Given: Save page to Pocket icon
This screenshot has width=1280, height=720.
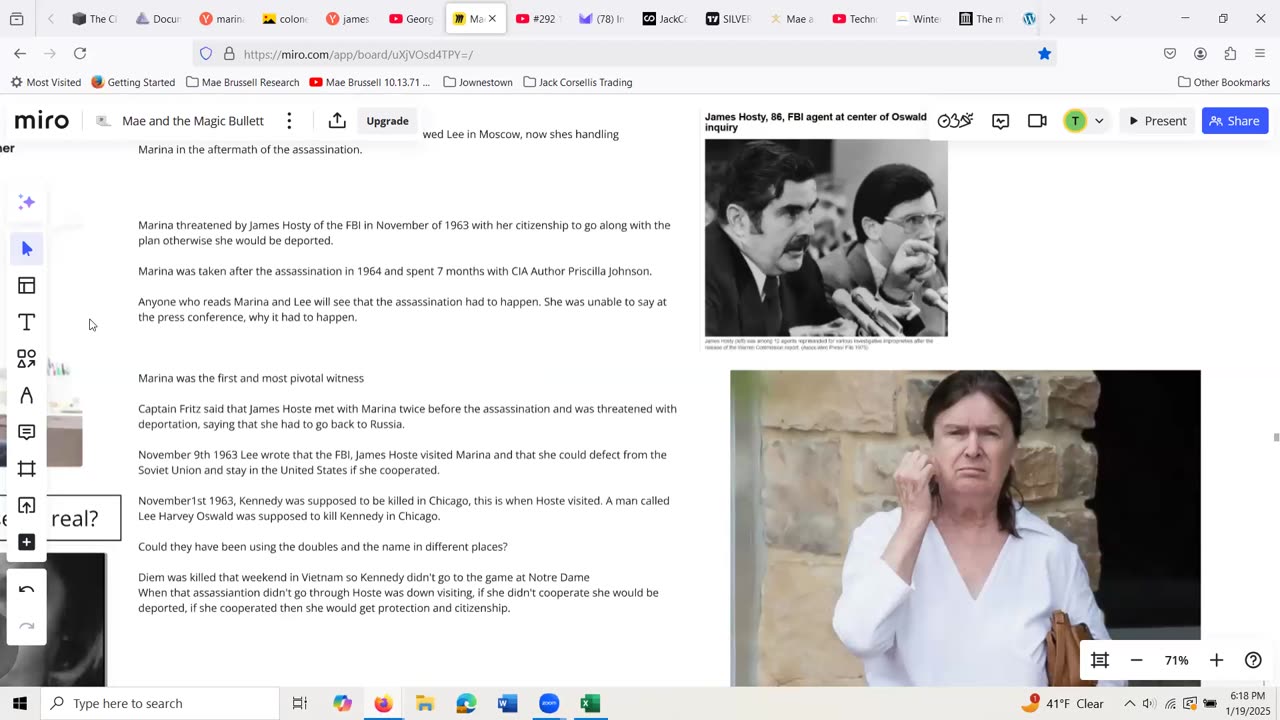Looking at the screenshot, I should (x=1170, y=54).
